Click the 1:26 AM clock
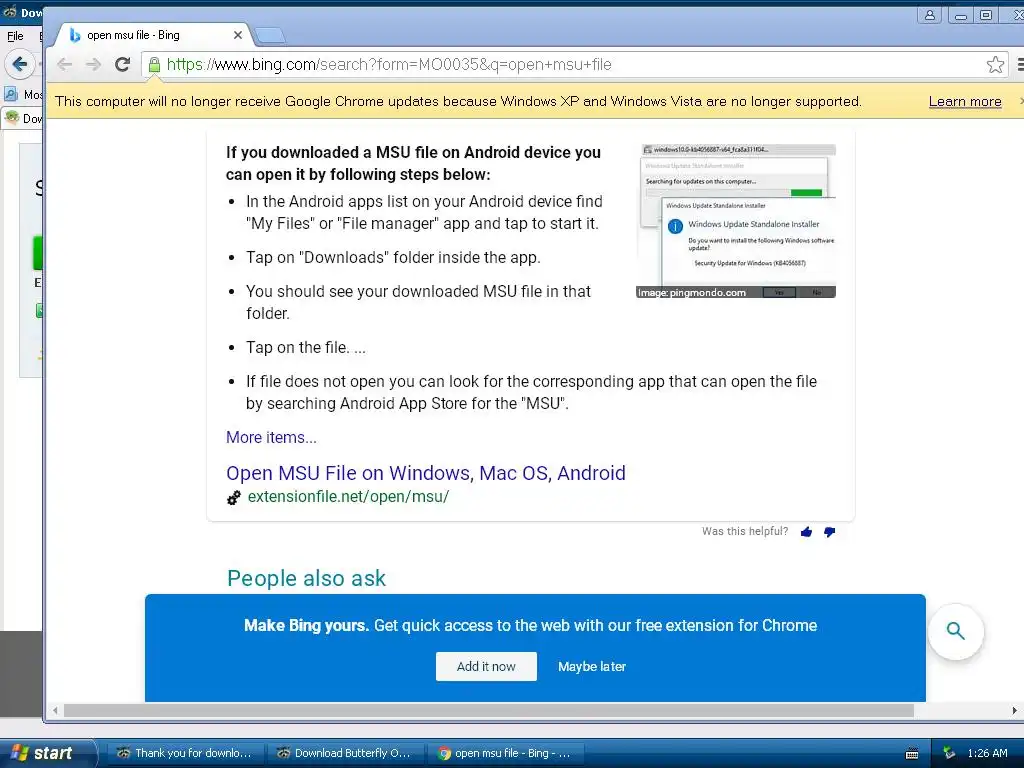Viewport: 1024px width, 768px height. click(x=987, y=753)
